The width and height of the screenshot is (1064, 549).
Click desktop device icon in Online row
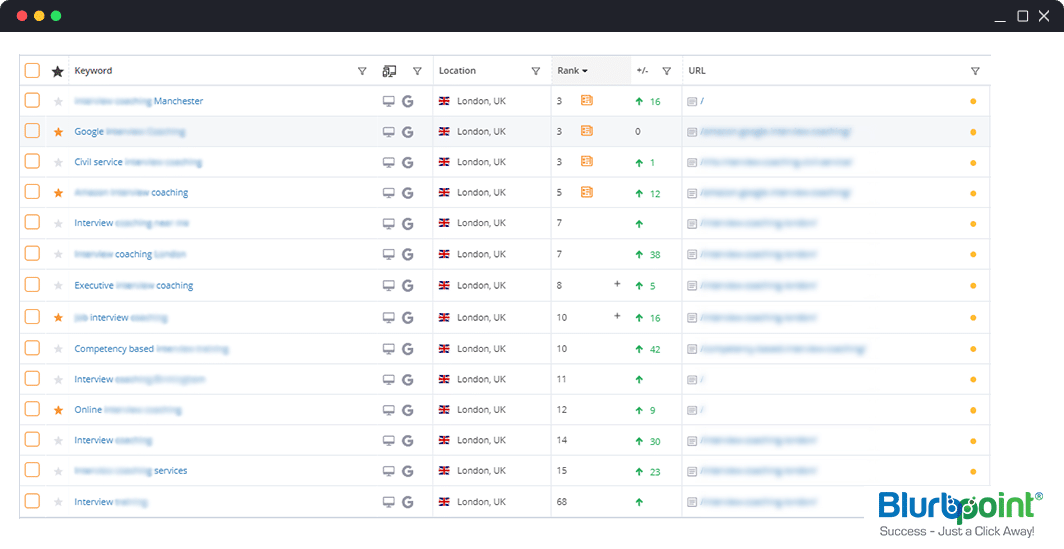tap(389, 410)
